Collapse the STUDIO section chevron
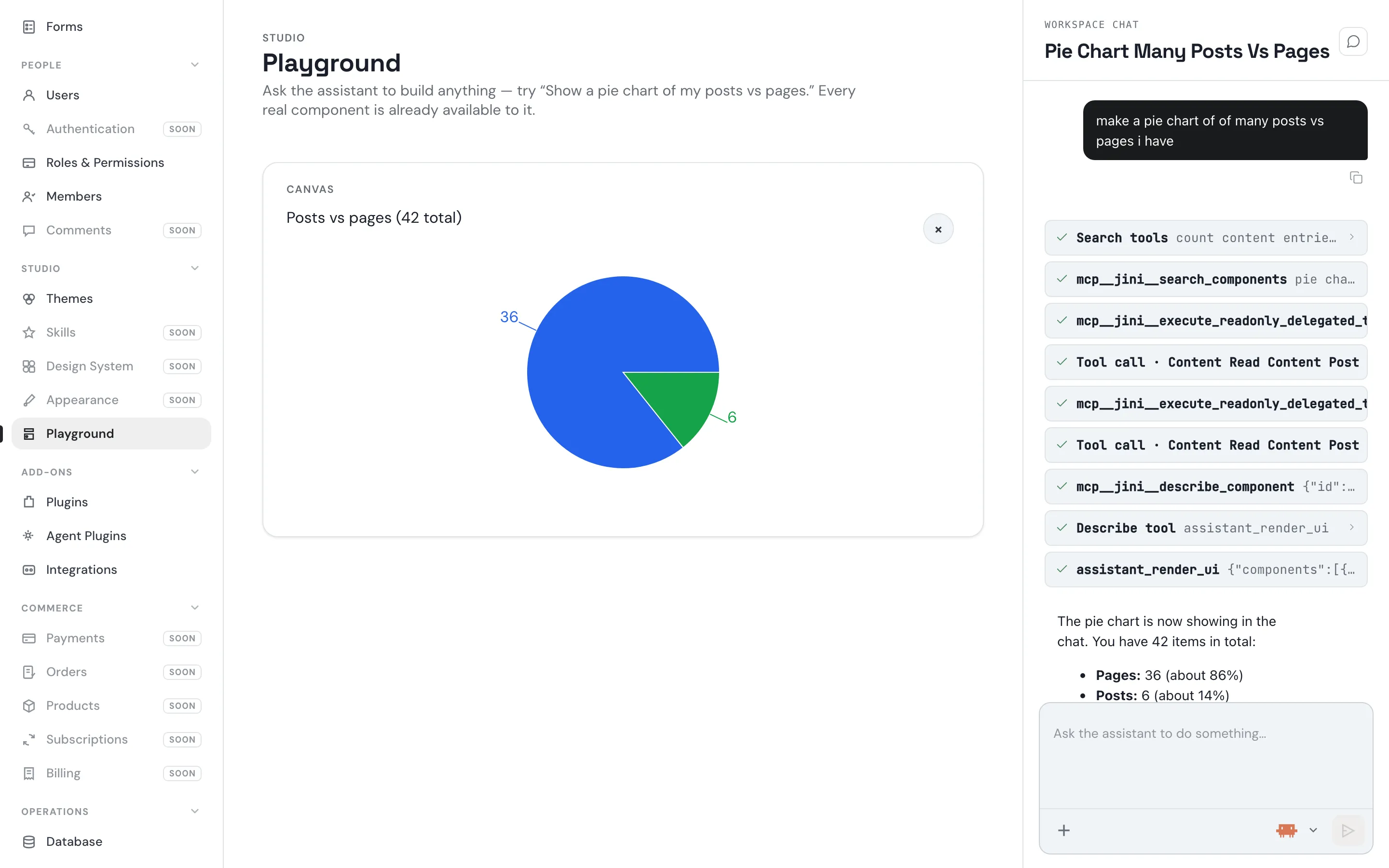This screenshot has width=1389, height=868. (x=194, y=268)
